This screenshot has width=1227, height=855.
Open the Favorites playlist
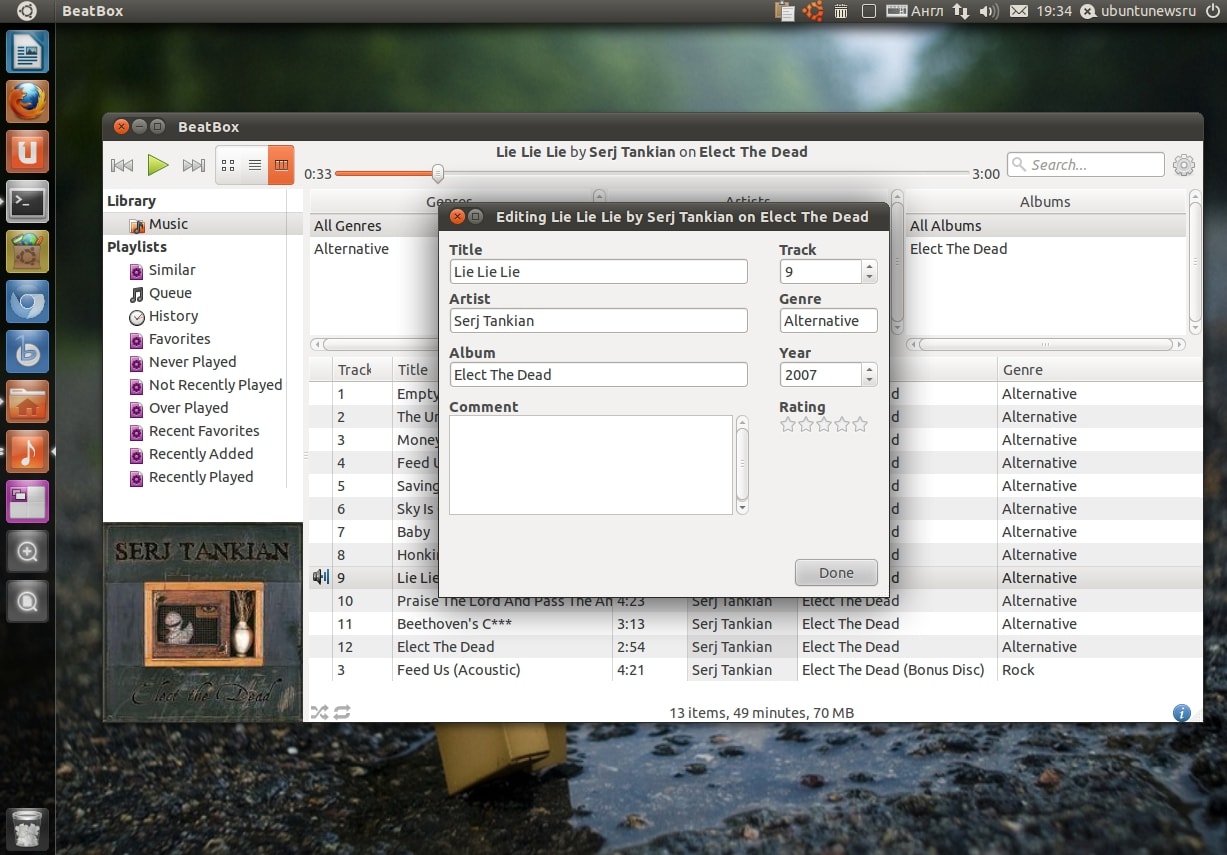(179, 339)
